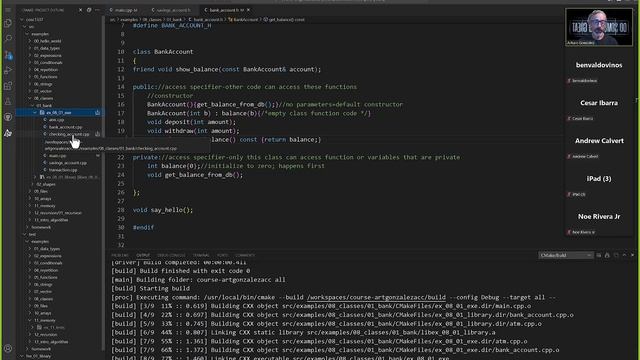Open the Comments panel tab

(x=245, y=255)
